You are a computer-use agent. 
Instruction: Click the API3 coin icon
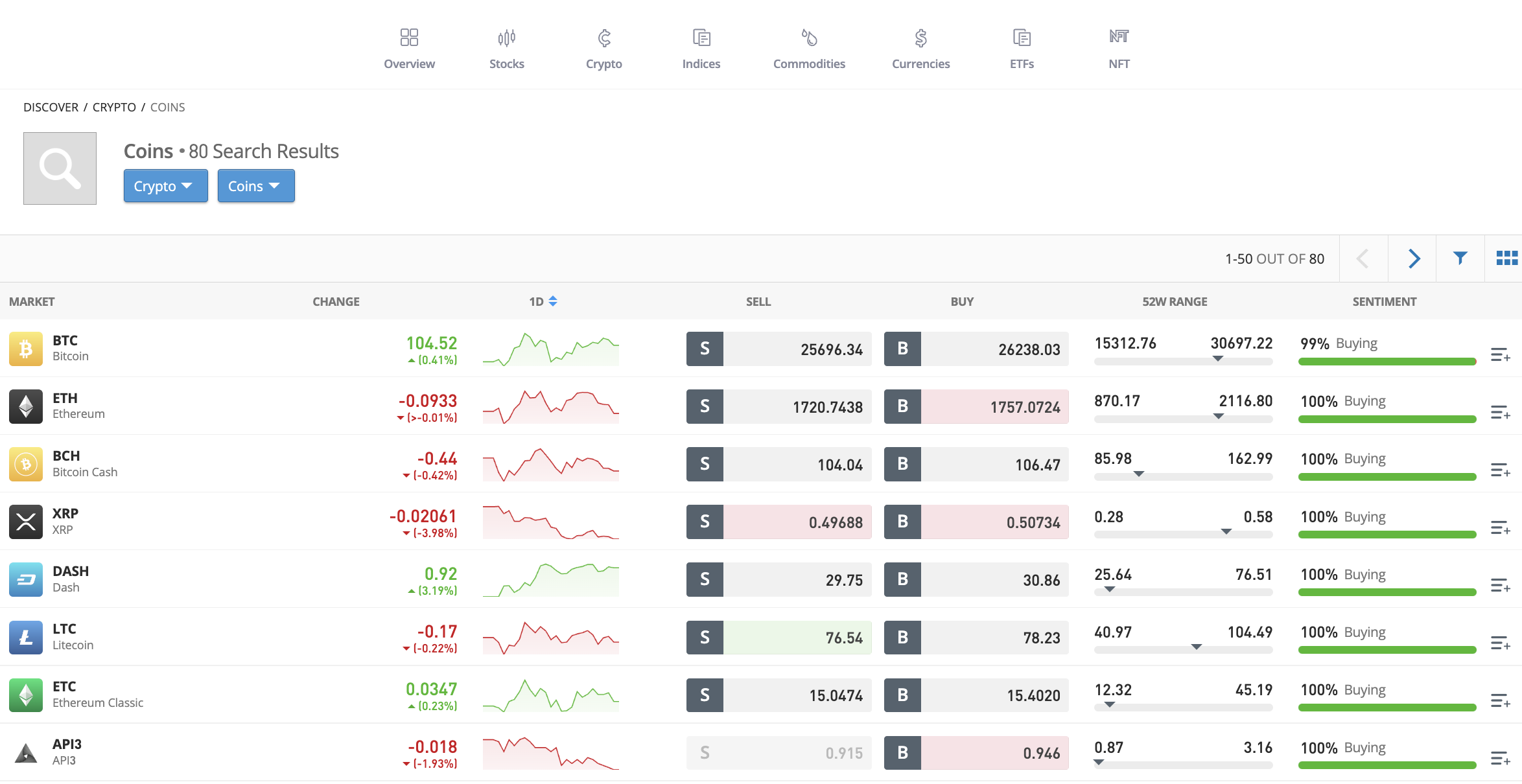[x=26, y=752]
